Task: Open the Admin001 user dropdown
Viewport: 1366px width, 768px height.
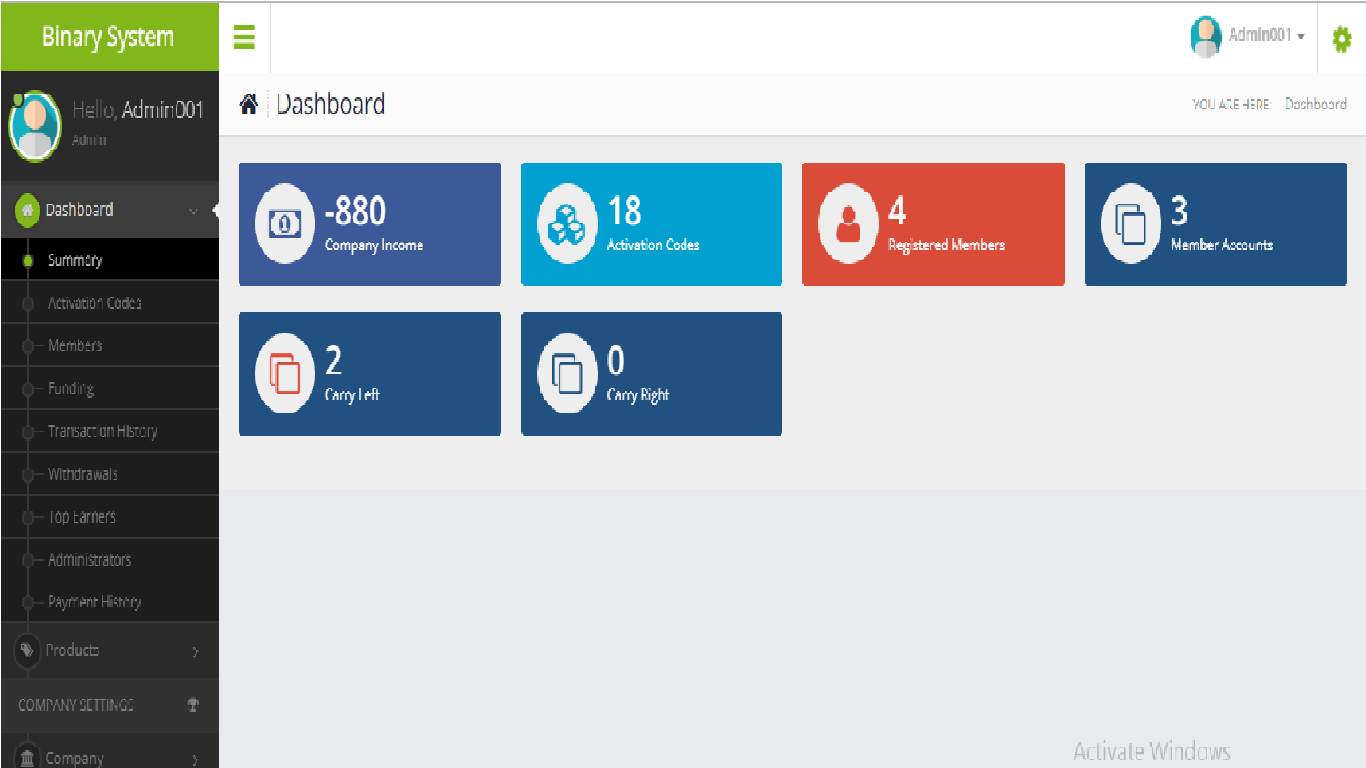Action: pyautogui.click(x=1248, y=36)
